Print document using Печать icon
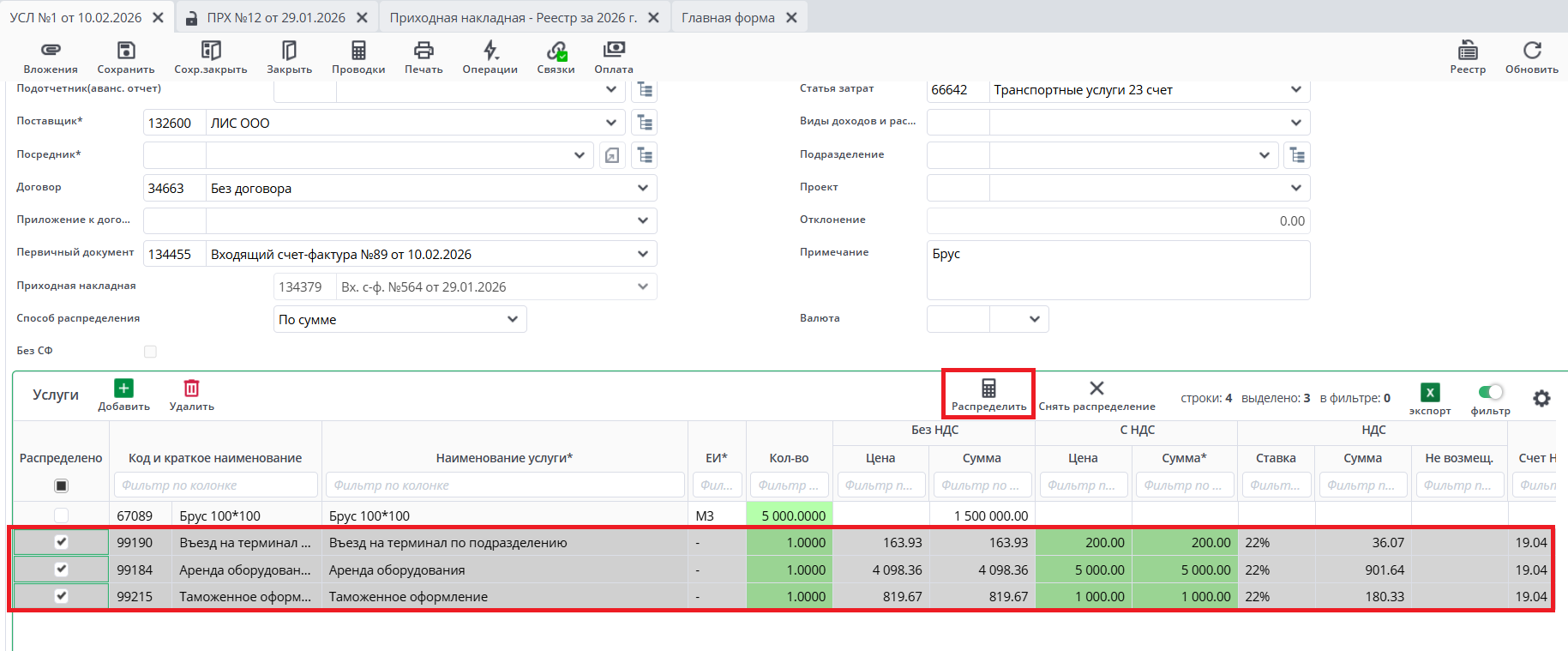This screenshot has height=651, width=1568. click(x=424, y=51)
